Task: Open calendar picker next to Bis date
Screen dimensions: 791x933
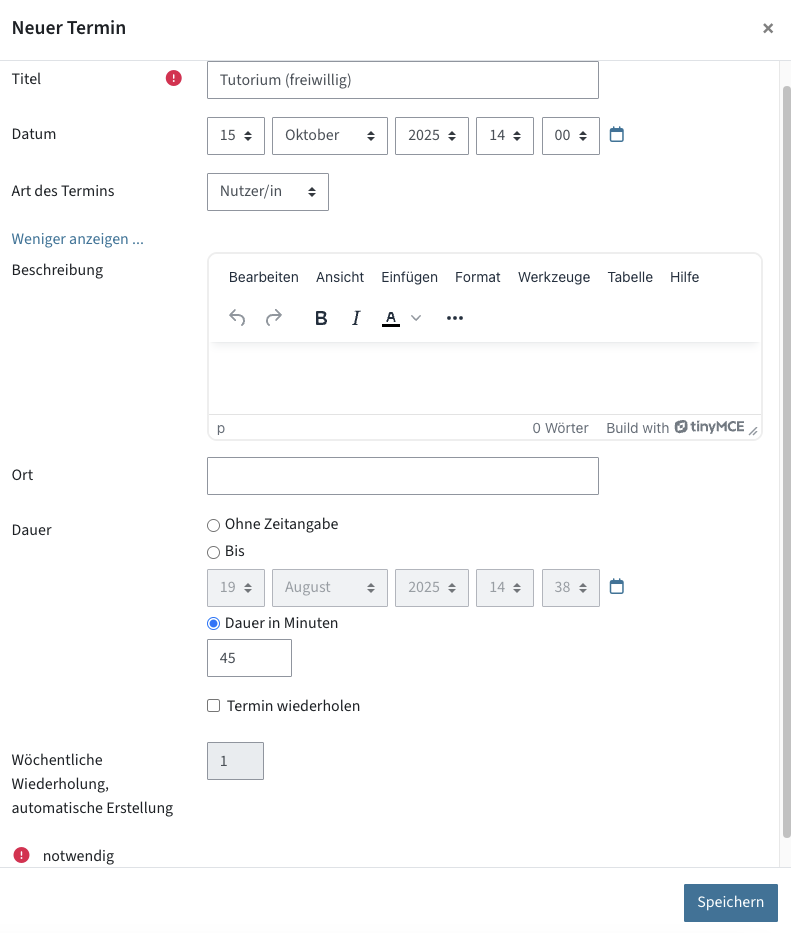Action: tap(617, 587)
